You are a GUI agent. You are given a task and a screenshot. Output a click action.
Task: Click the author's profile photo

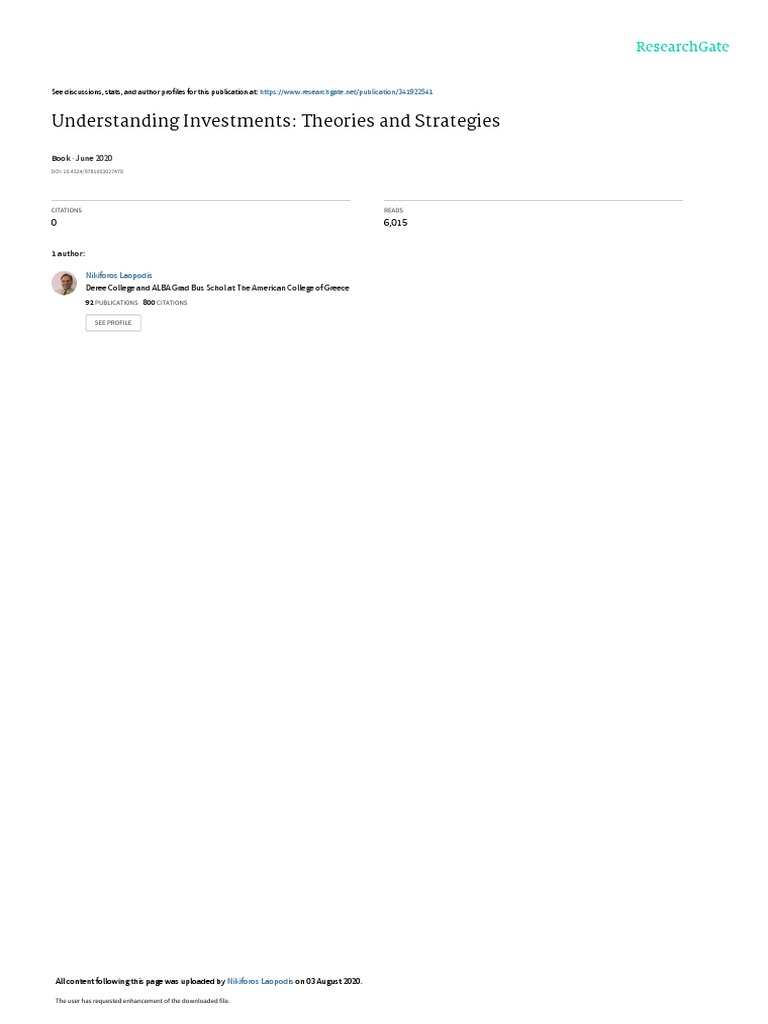coord(64,283)
